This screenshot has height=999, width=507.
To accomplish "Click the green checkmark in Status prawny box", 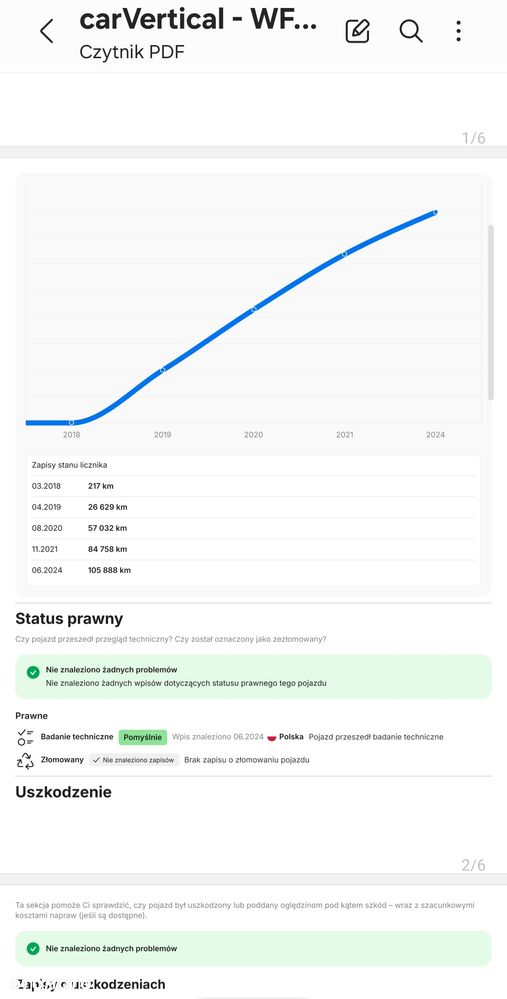I will coord(33,672).
